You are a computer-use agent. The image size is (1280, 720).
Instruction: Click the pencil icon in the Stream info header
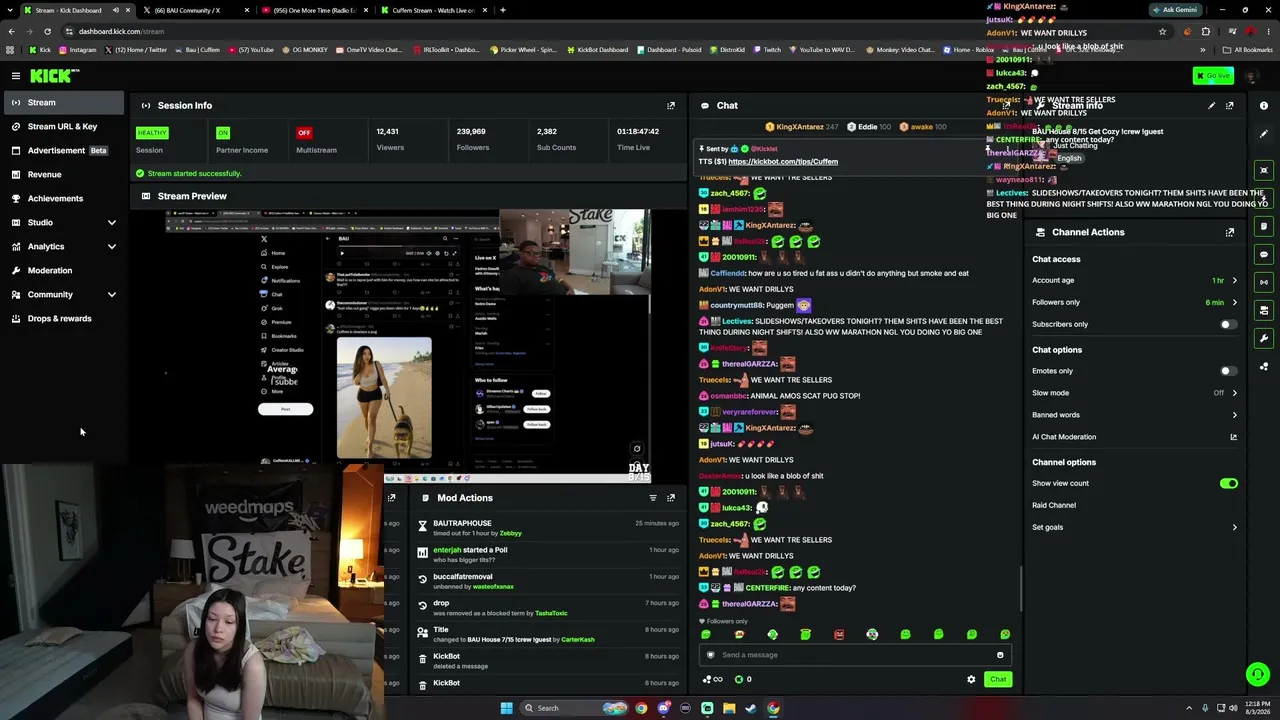click(1211, 105)
